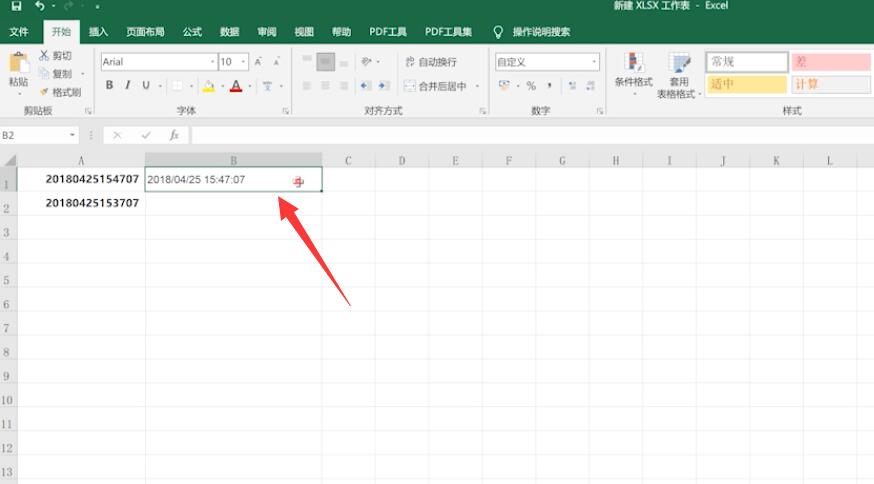Image resolution: width=874 pixels, height=484 pixels.
Task: Select cell A2 containing 20180425153707
Action: coord(81,203)
